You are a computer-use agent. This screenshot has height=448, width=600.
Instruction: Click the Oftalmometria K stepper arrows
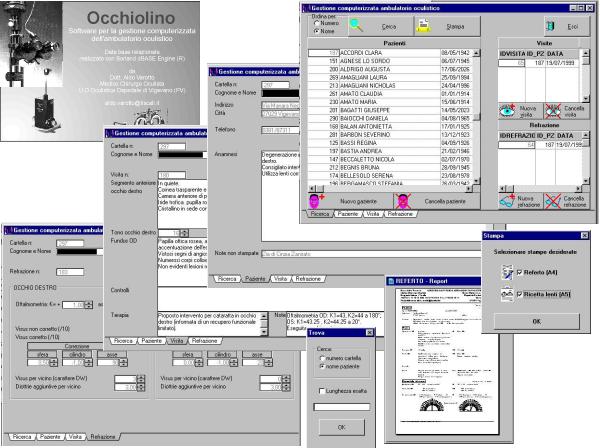pyautogui.click(x=88, y=305)
